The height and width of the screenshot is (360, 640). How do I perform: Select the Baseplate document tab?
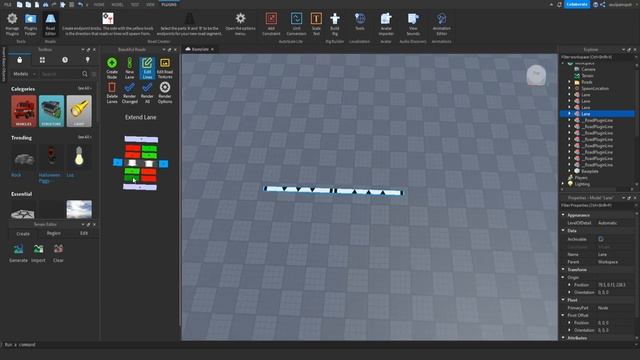tap(200, 49)
